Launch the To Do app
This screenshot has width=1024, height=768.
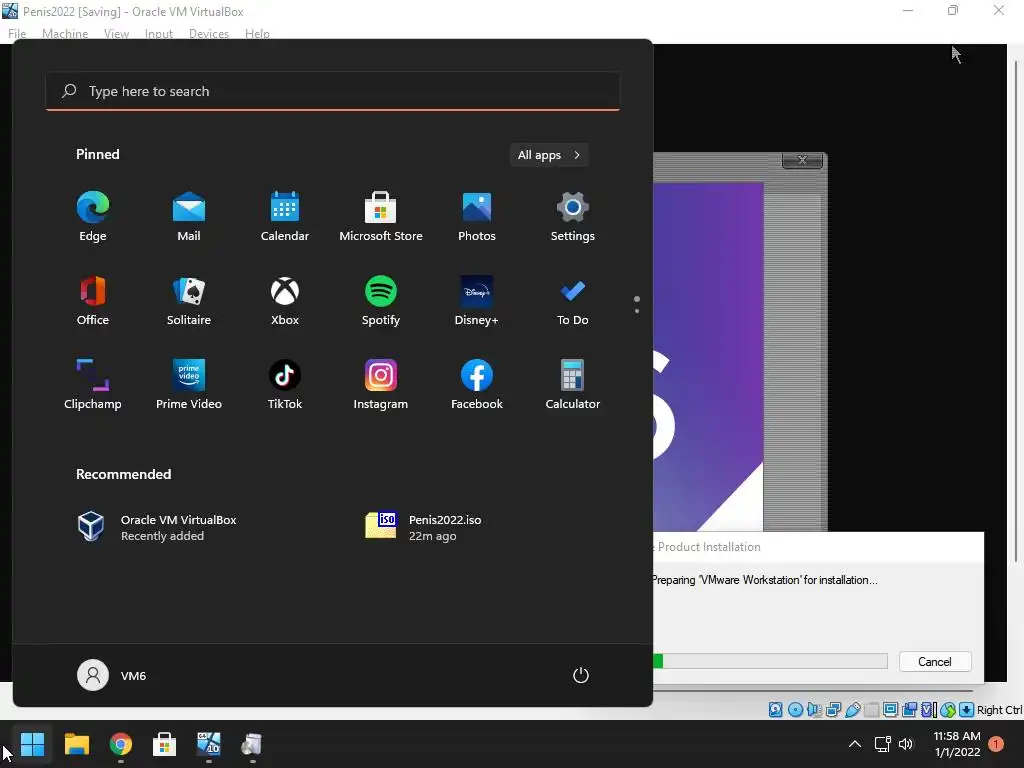pyautogui.click(x=573, y=300)
